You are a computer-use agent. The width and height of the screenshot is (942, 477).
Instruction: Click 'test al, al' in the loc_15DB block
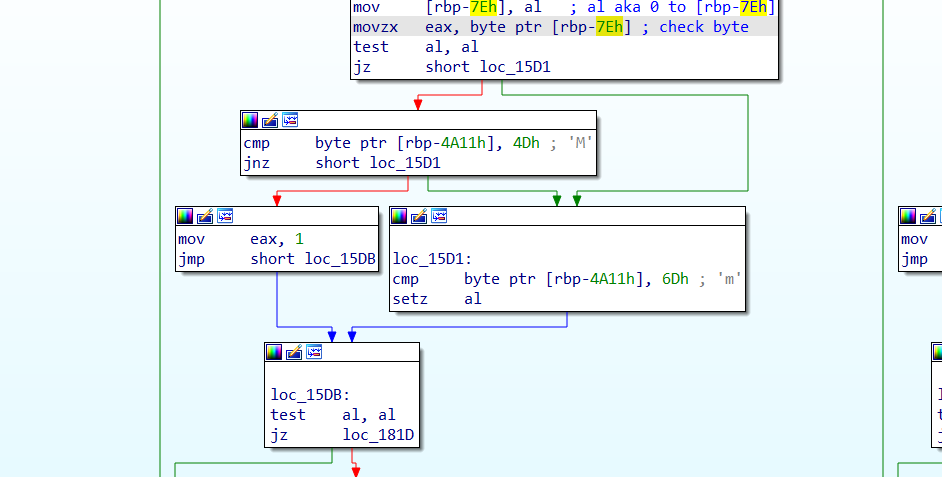(x=333, y=415)
